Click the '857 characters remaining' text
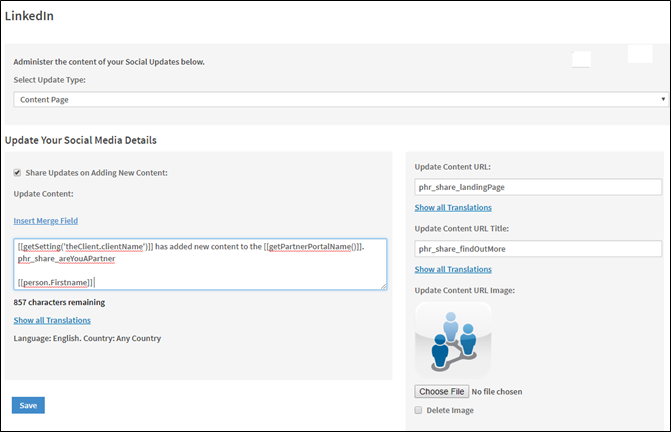The height and width of the screenshot is (432, 671). 59,302
